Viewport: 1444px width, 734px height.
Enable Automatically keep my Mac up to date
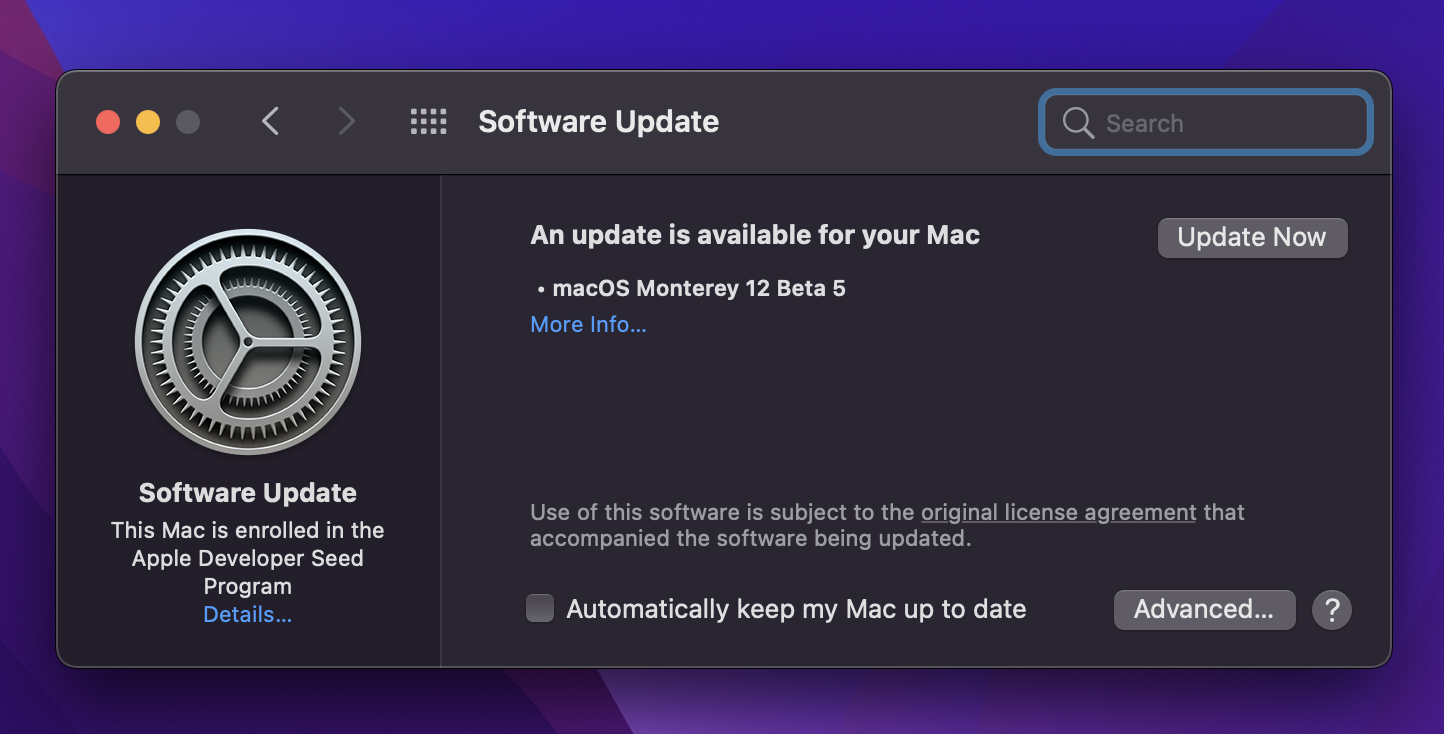[540, 609]
